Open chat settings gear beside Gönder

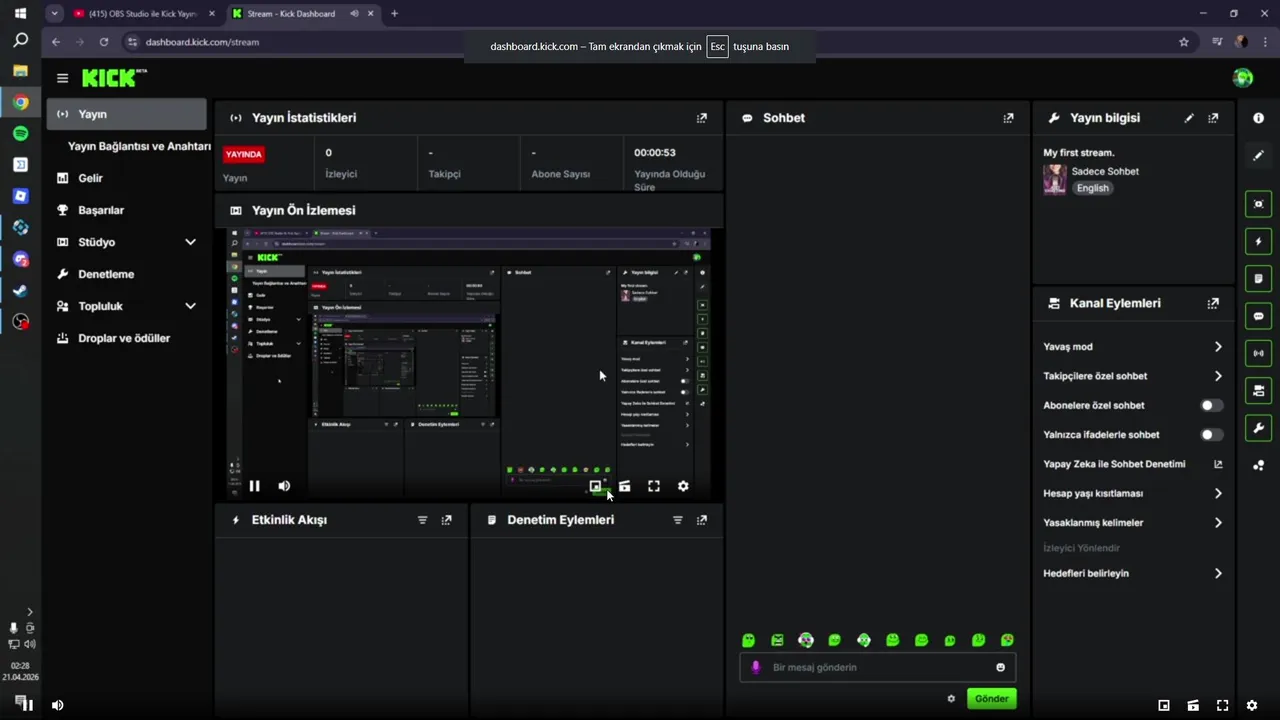tap(951, 699)
